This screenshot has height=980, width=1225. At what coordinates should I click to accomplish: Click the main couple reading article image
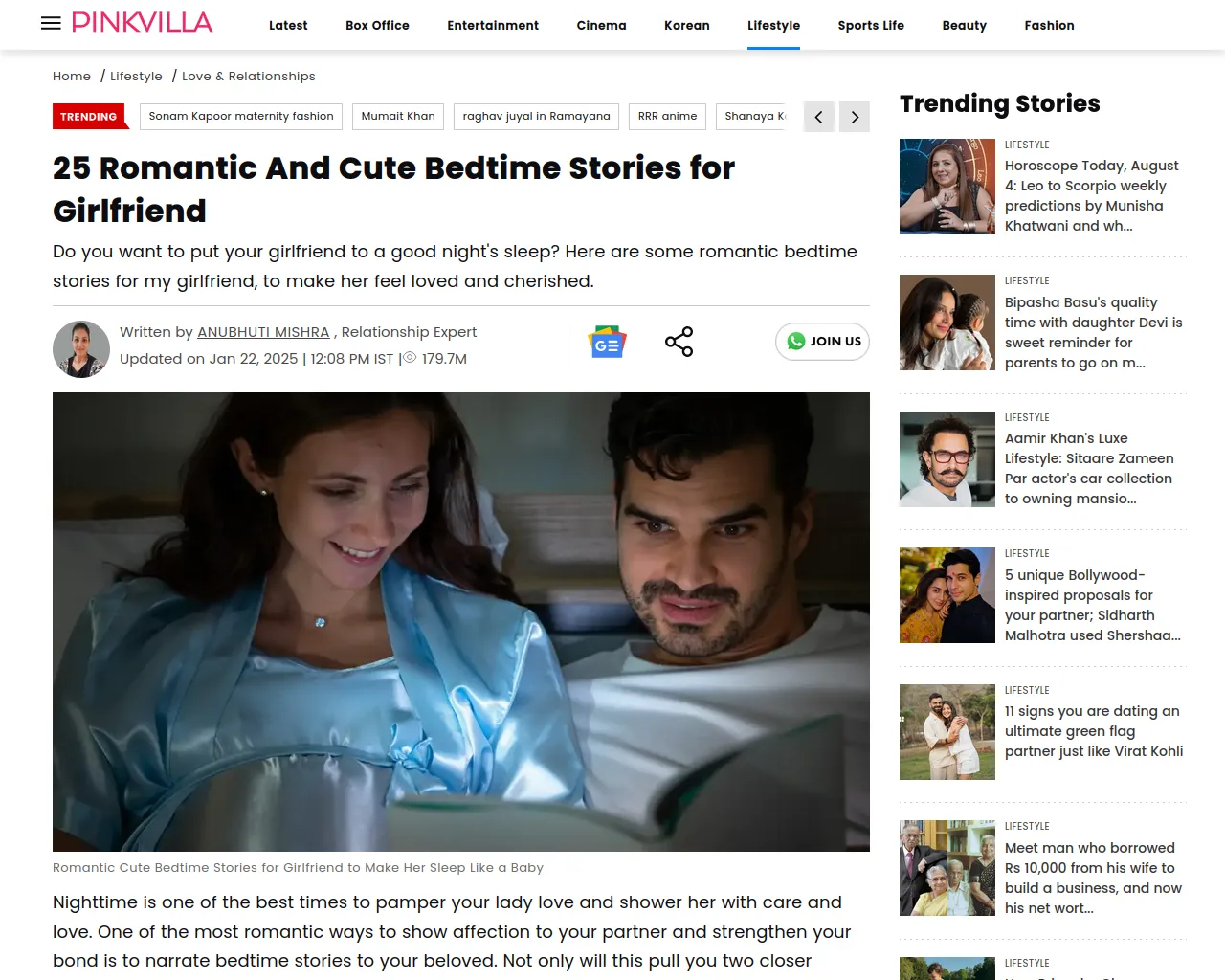point(461,622)
